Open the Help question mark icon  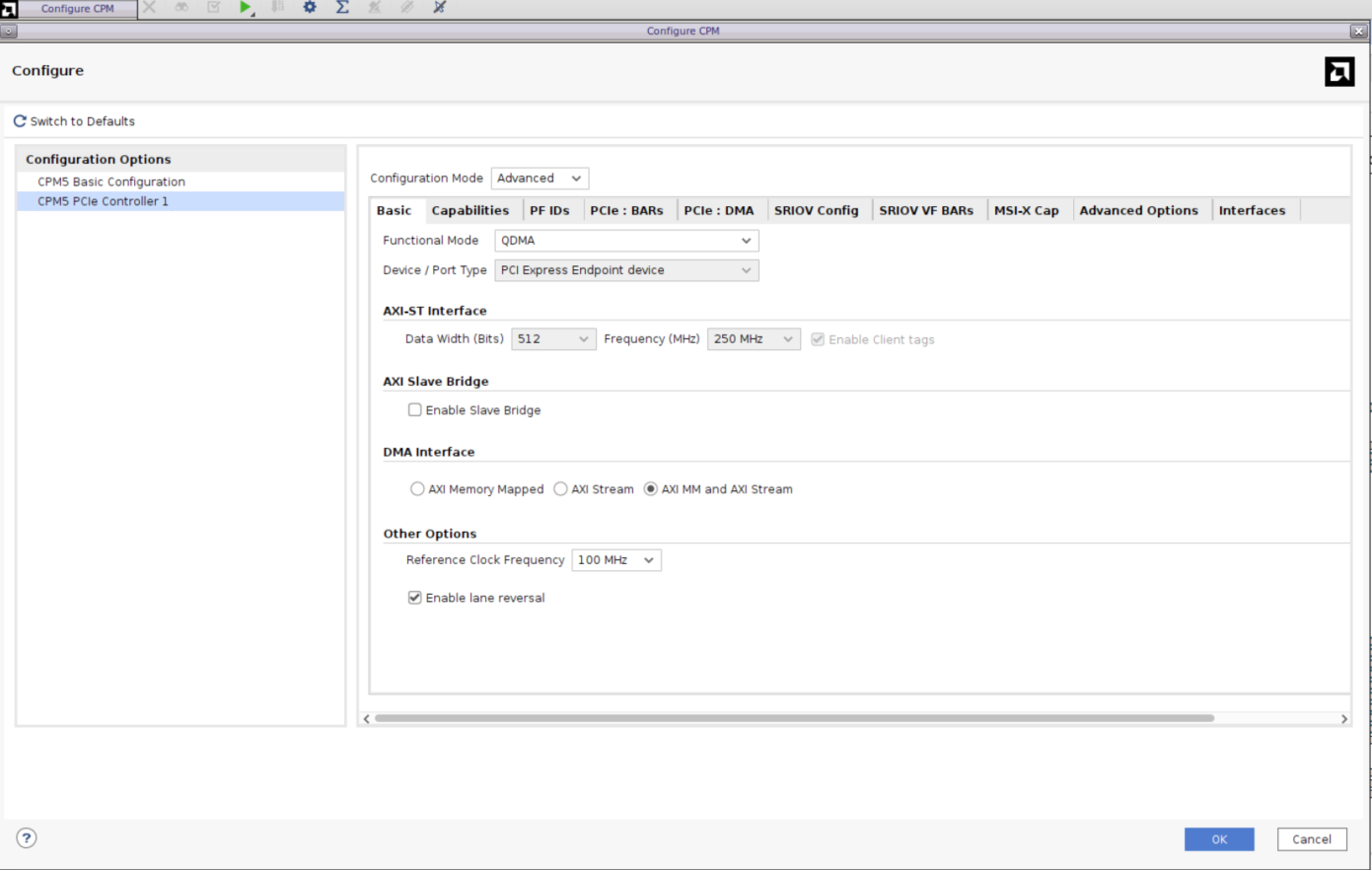26,837
